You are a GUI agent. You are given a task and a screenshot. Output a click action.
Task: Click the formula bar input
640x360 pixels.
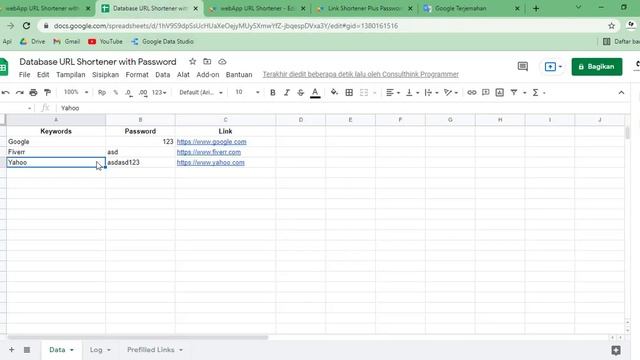point(343,108)
